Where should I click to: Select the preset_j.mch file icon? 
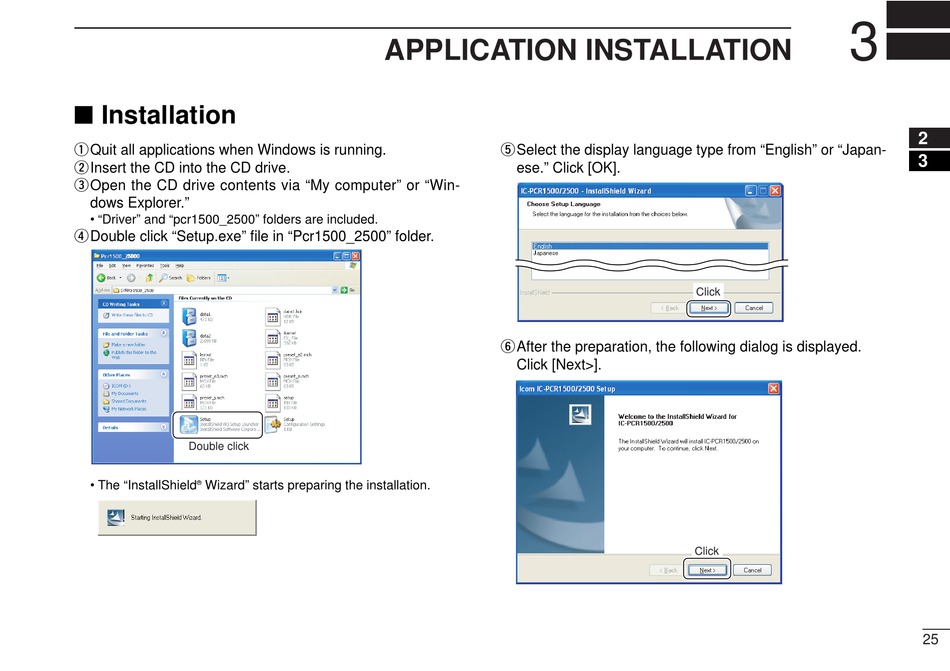click(189, 403)
